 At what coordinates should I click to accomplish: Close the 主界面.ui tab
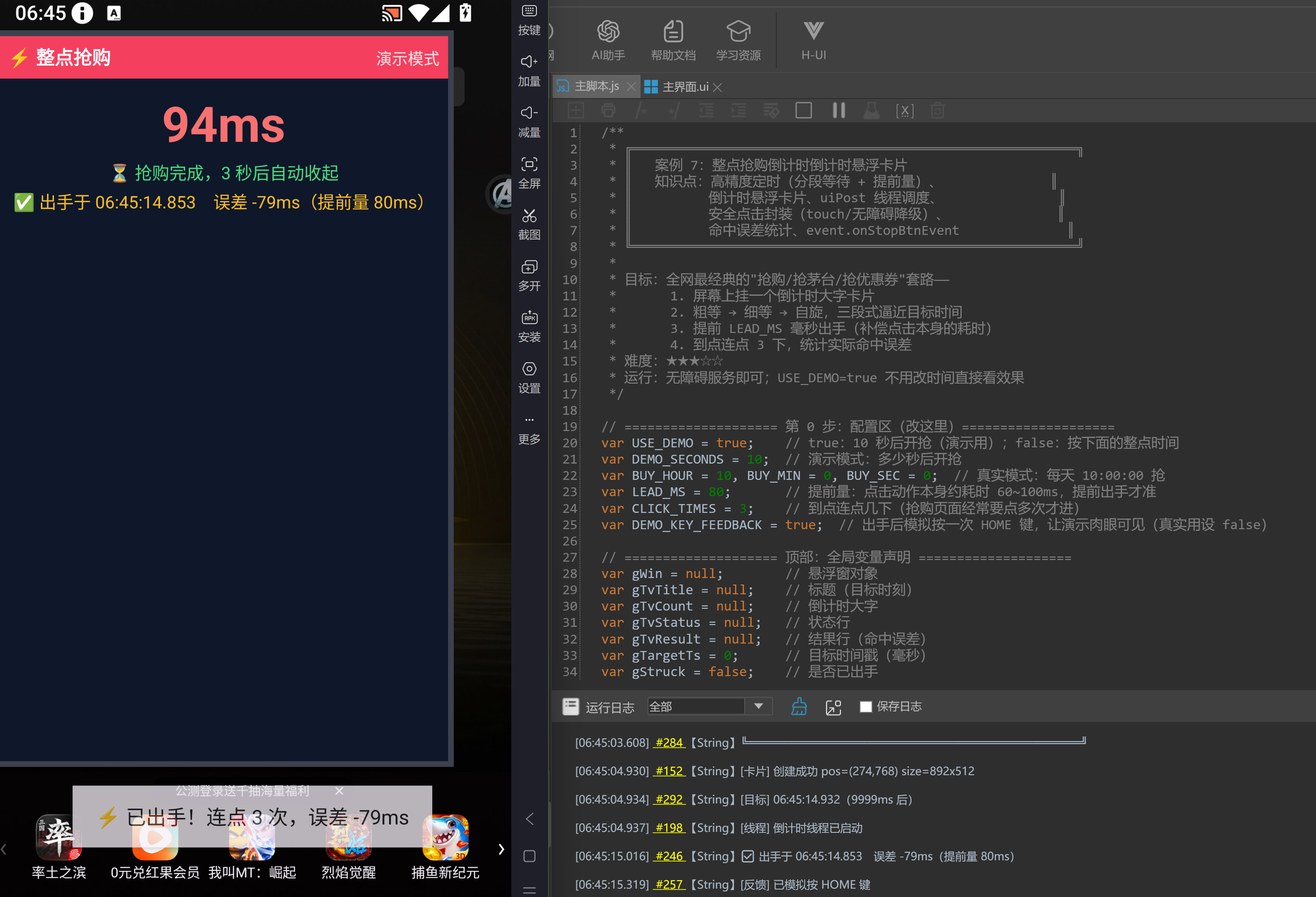(717, 87)
